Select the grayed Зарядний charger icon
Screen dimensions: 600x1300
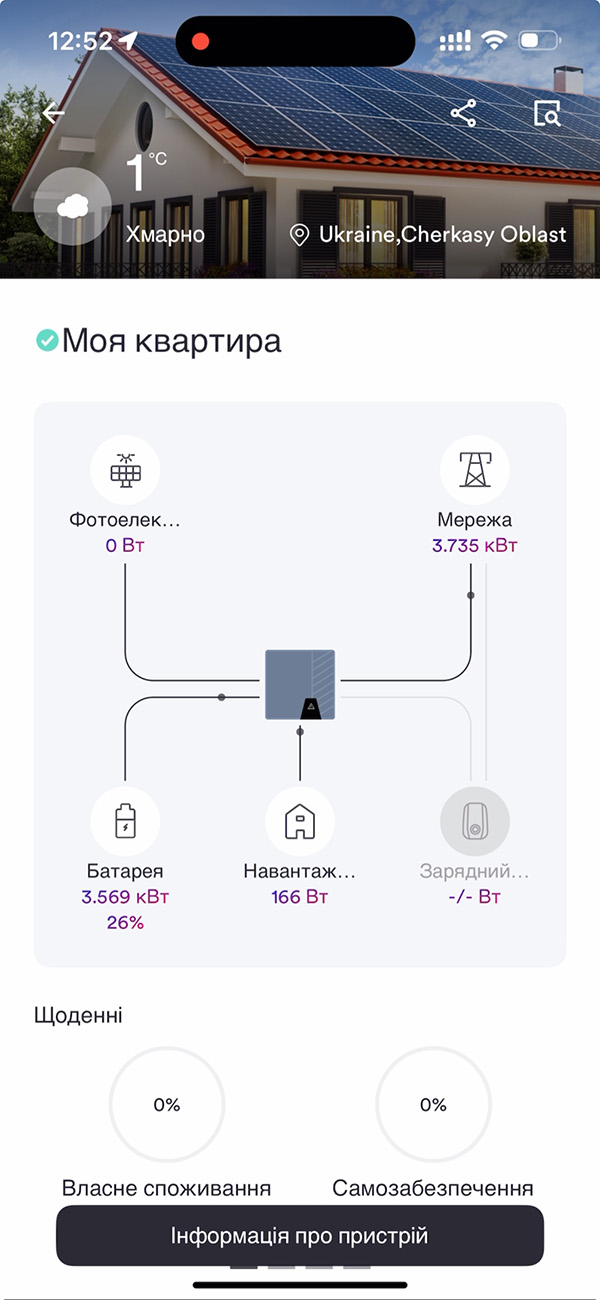474,819
